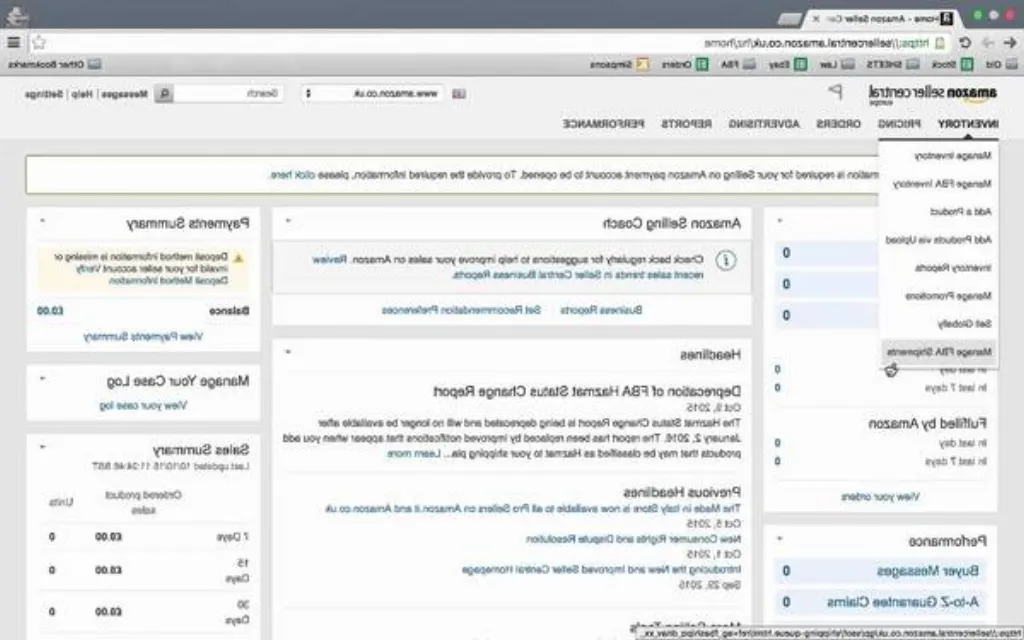The width and height of the screenshot is (1024, 640).
Task: Open the Old bookmark folder
Action: pos(1002,64)
